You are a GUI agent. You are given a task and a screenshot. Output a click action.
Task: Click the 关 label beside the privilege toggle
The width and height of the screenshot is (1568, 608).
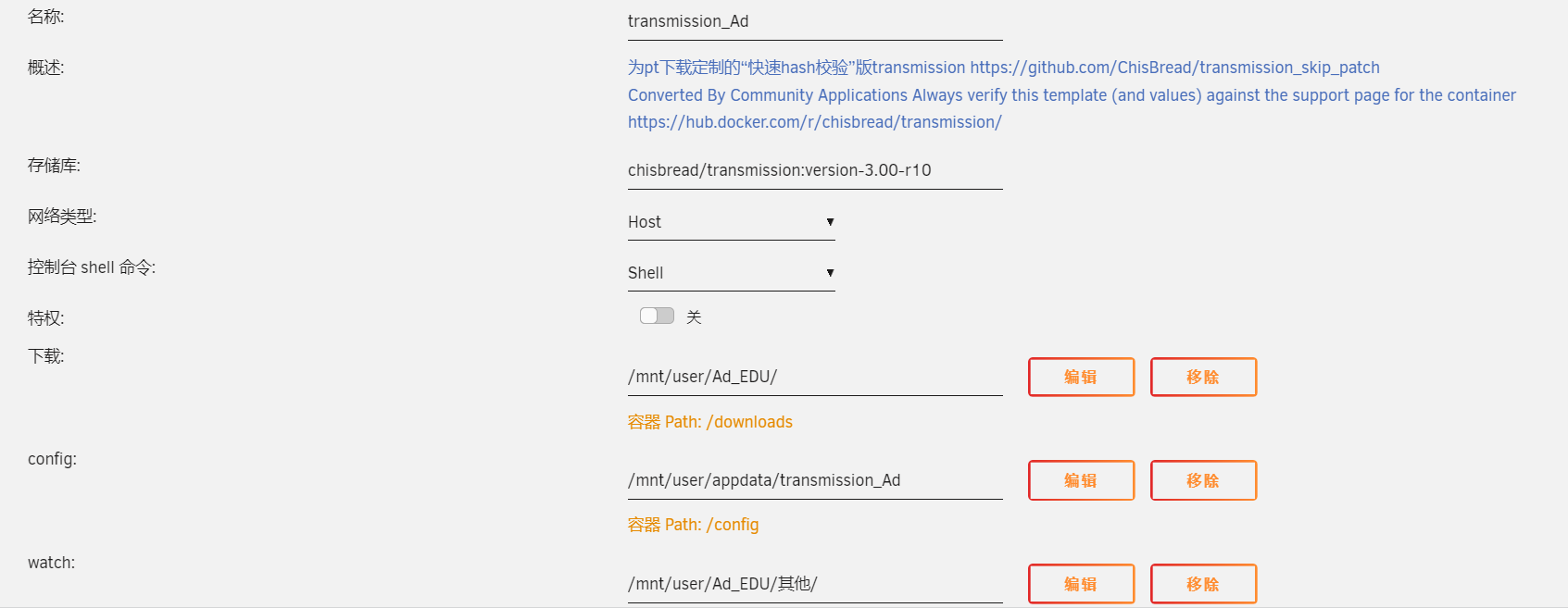[x=693, y=316]
